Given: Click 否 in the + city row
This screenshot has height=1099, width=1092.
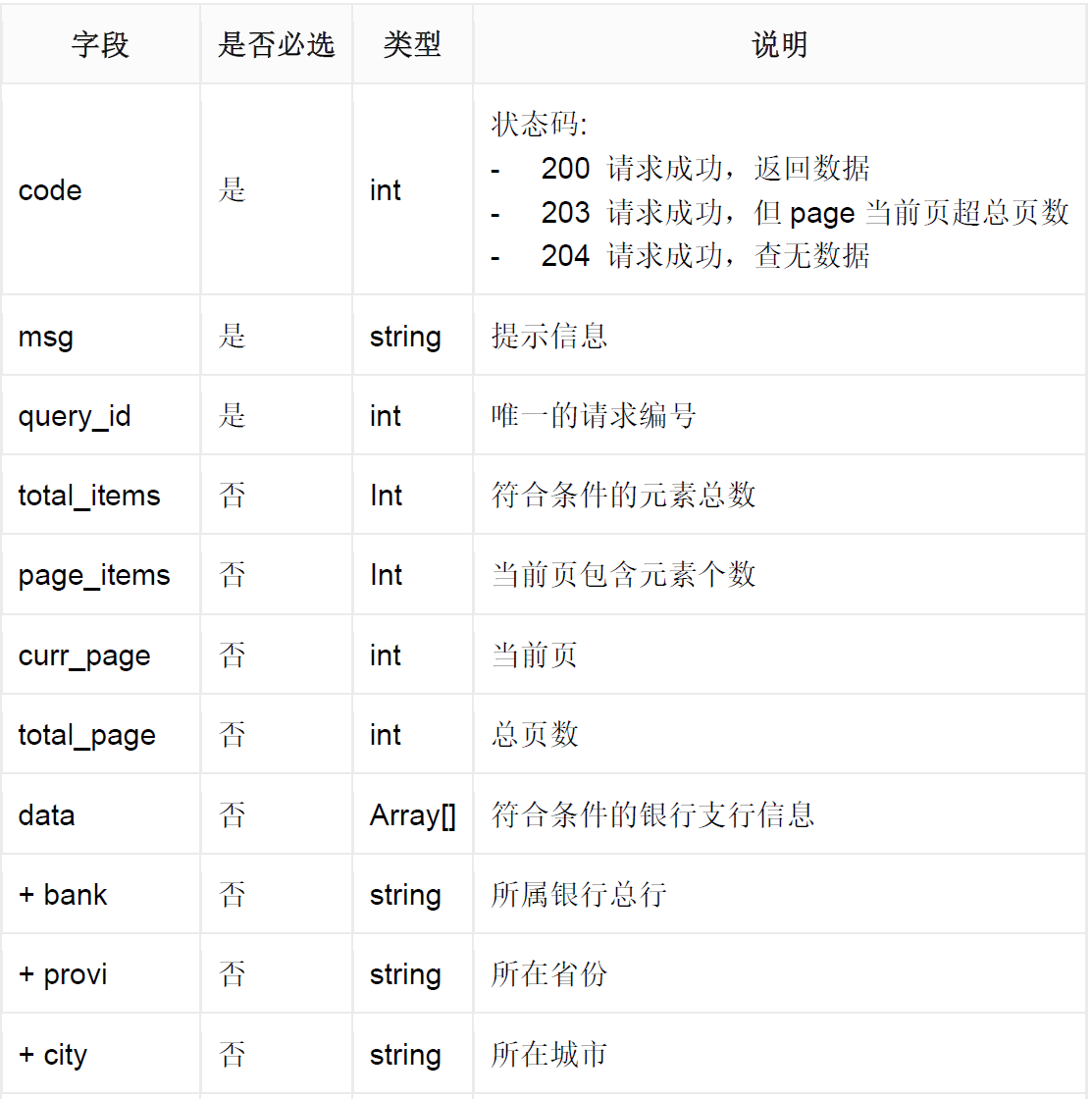Looking at the screenshot, I should [x=232, y=1054].
